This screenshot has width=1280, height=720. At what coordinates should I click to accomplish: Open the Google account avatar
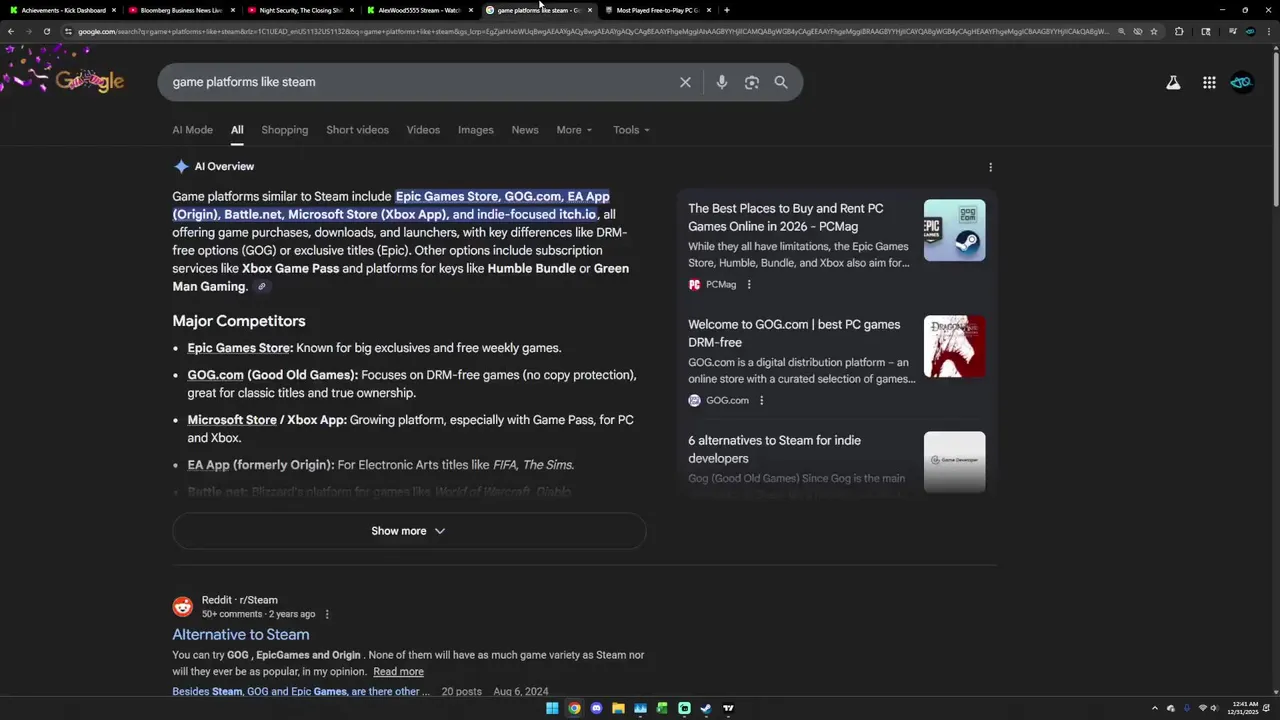[1241, 82]
